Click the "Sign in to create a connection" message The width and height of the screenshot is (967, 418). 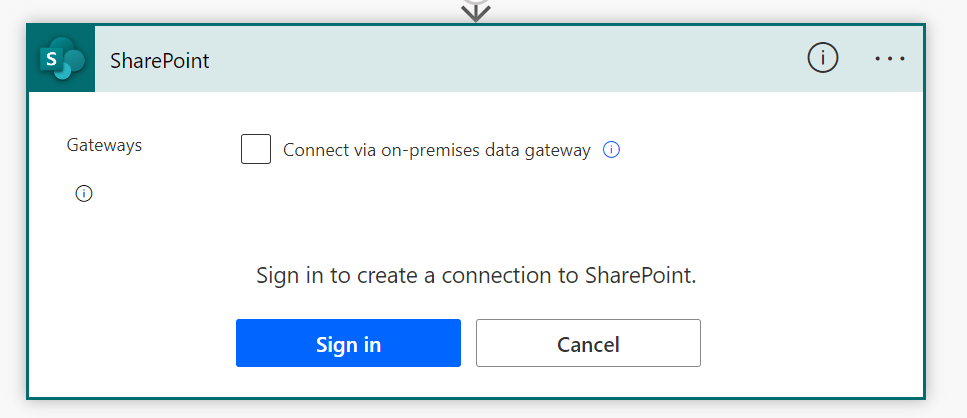pyautogui.click(x=476, y=275)
